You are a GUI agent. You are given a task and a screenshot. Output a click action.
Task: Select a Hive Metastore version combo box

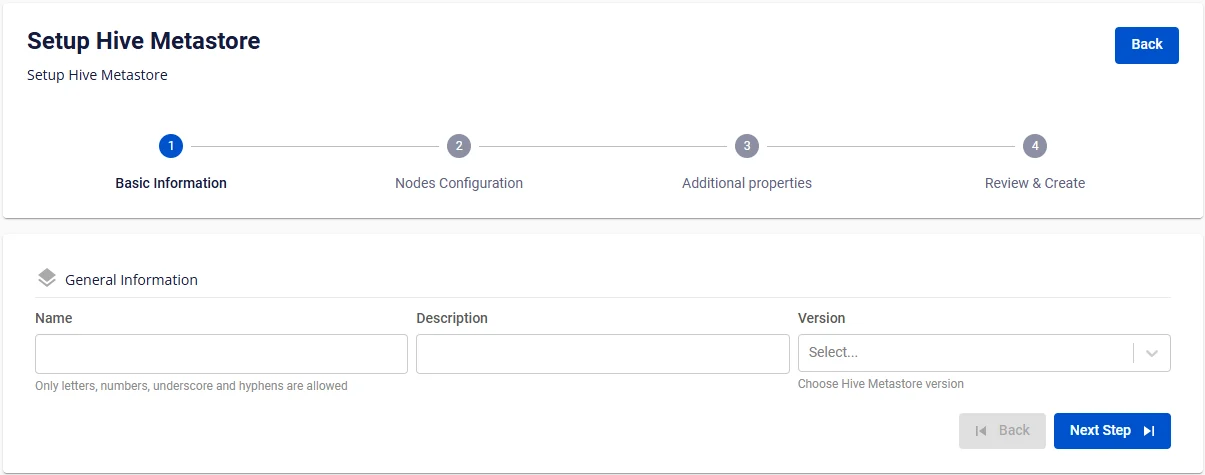click(984, 353)
